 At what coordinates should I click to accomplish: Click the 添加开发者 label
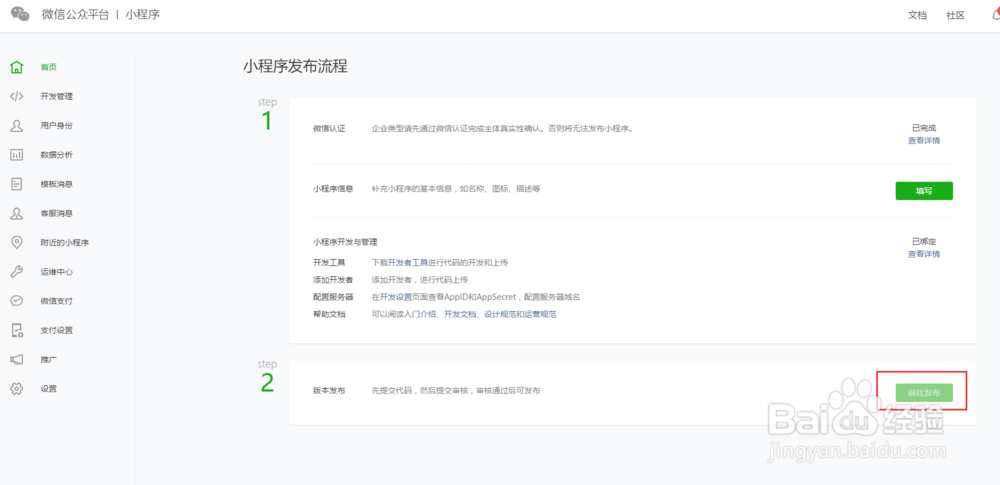[x=334, y=280]
